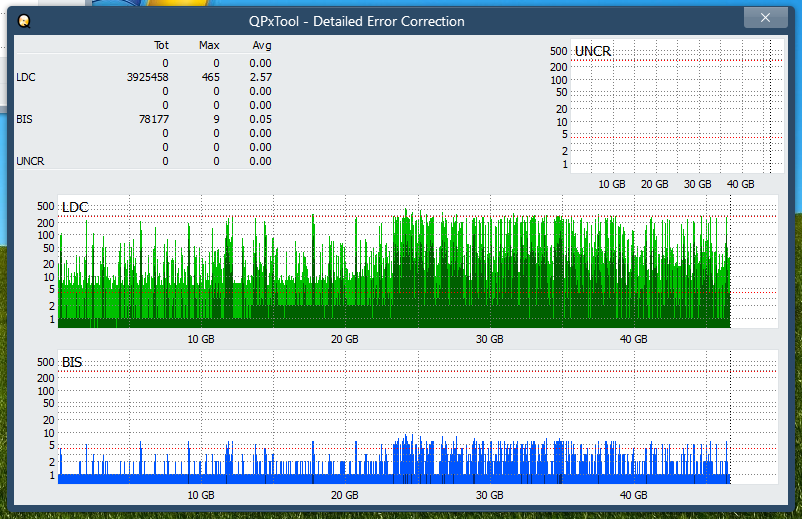This screenshot has height=519, width=802.
Task: Click the 500 scale label on LDC graph
Action: pyautogui.click(x=46, y=206)
